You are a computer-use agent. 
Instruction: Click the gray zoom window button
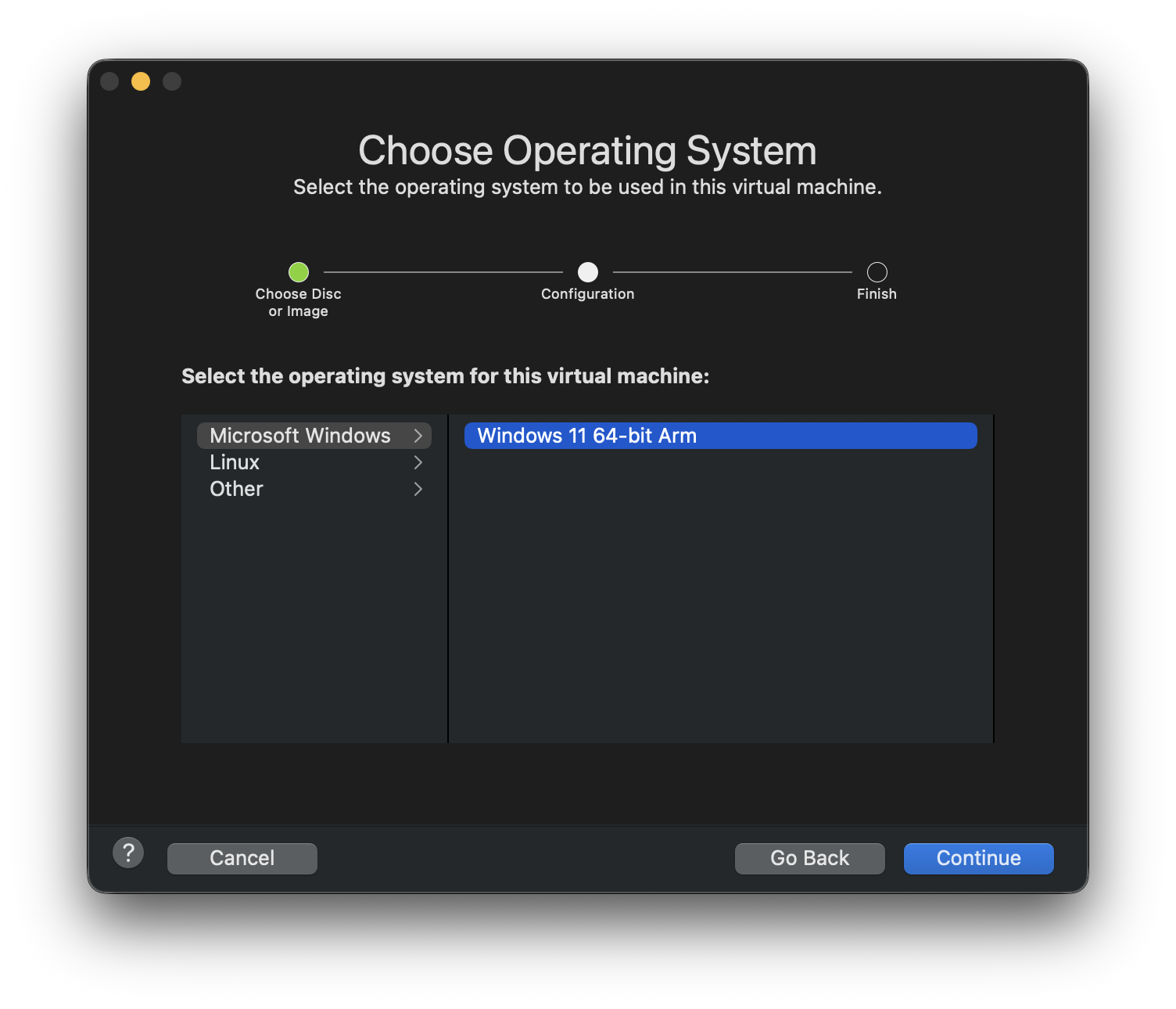tap(172, 81)
